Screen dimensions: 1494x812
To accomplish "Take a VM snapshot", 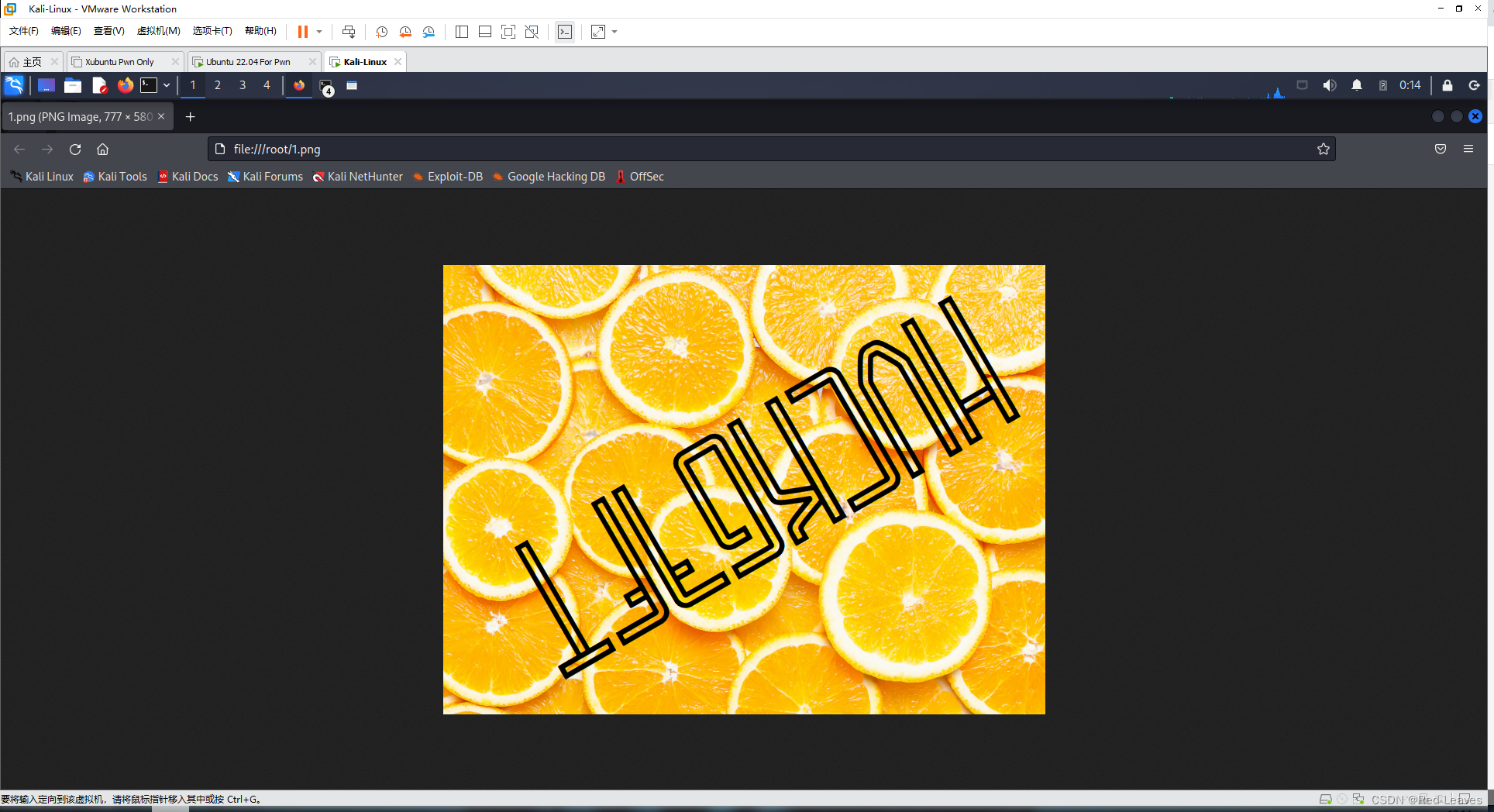I will [x=381, y=32].
